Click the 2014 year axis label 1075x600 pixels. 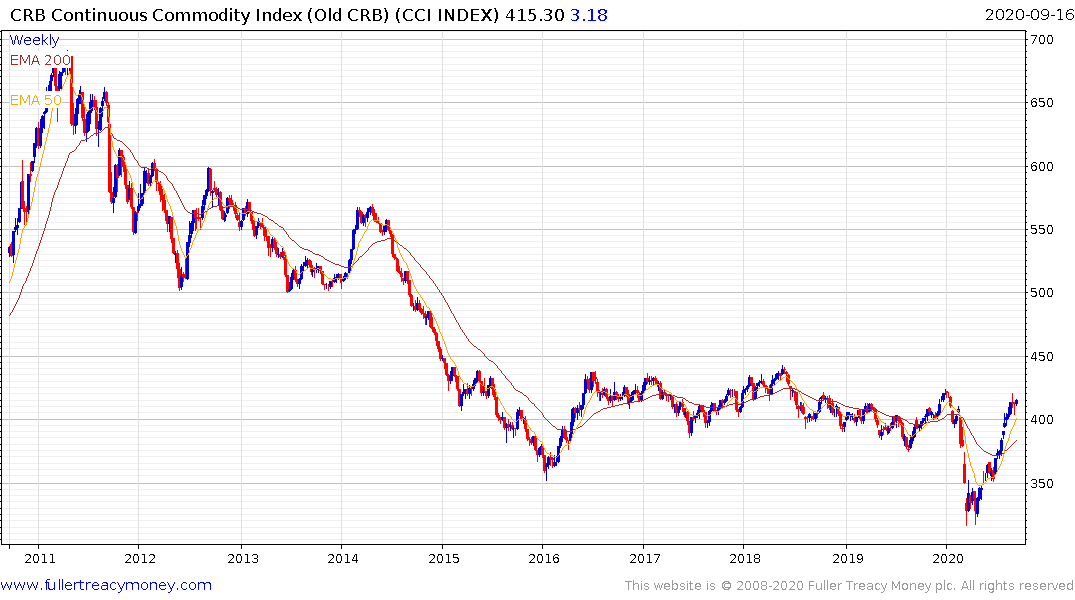pyautogui.click(x=343, y=558)
